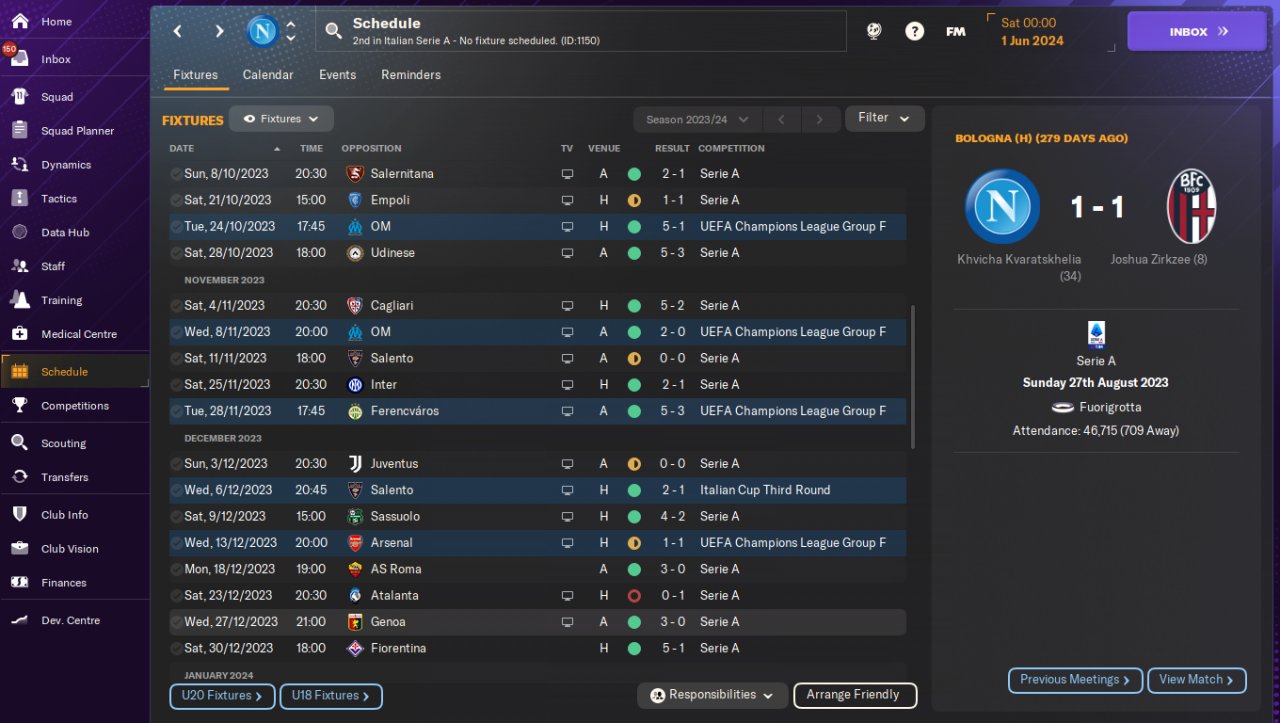1280x723 pixels.
Task: Toggle check mark on Tue 24/10/2023 OM row
Action: coord(176,227)
